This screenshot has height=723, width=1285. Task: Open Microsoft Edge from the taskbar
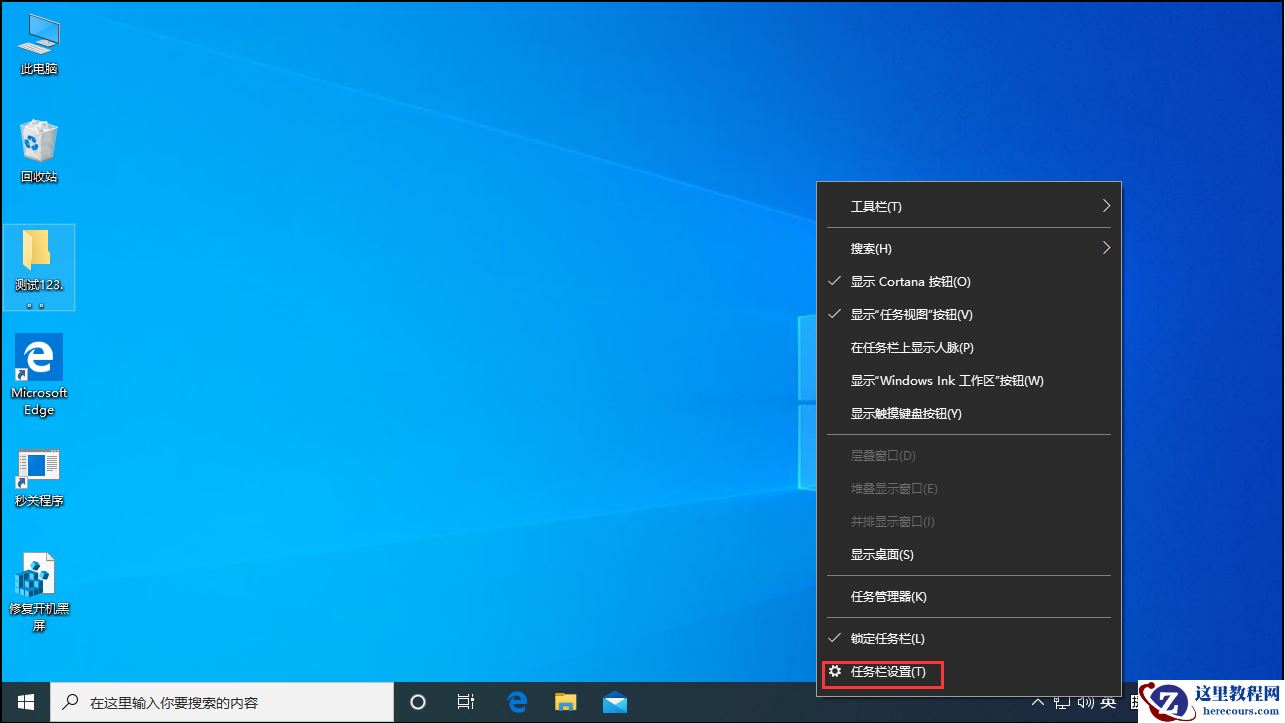(x=516, y=702)
